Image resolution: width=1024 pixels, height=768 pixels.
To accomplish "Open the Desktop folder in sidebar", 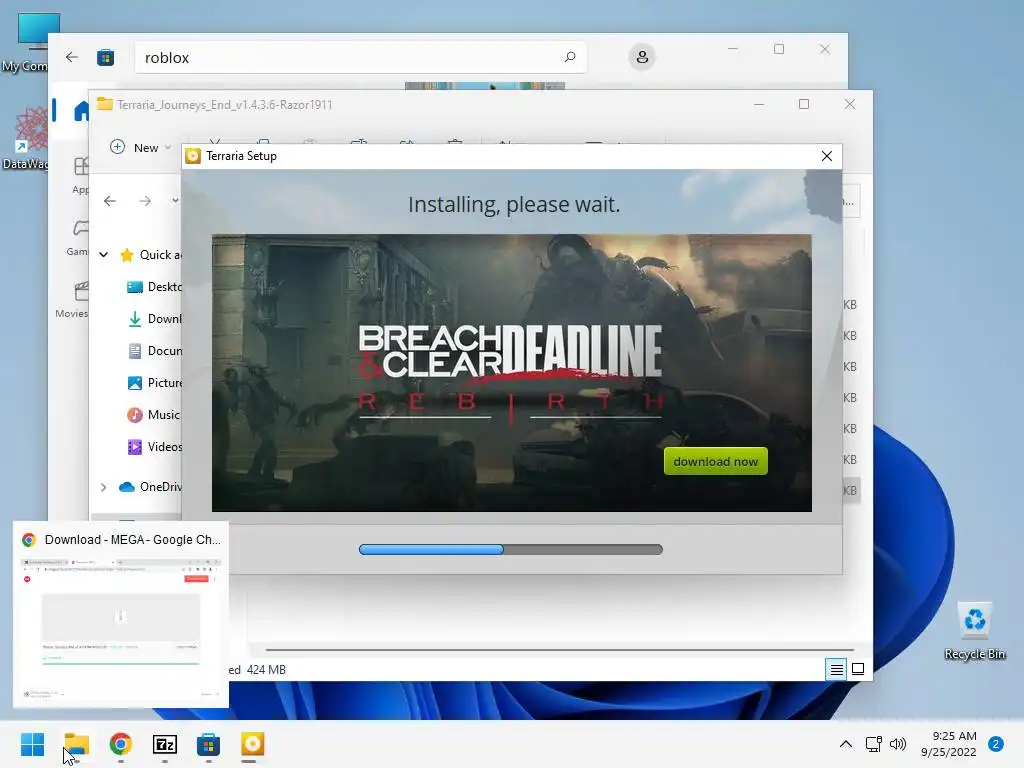I will coord(155,287).
